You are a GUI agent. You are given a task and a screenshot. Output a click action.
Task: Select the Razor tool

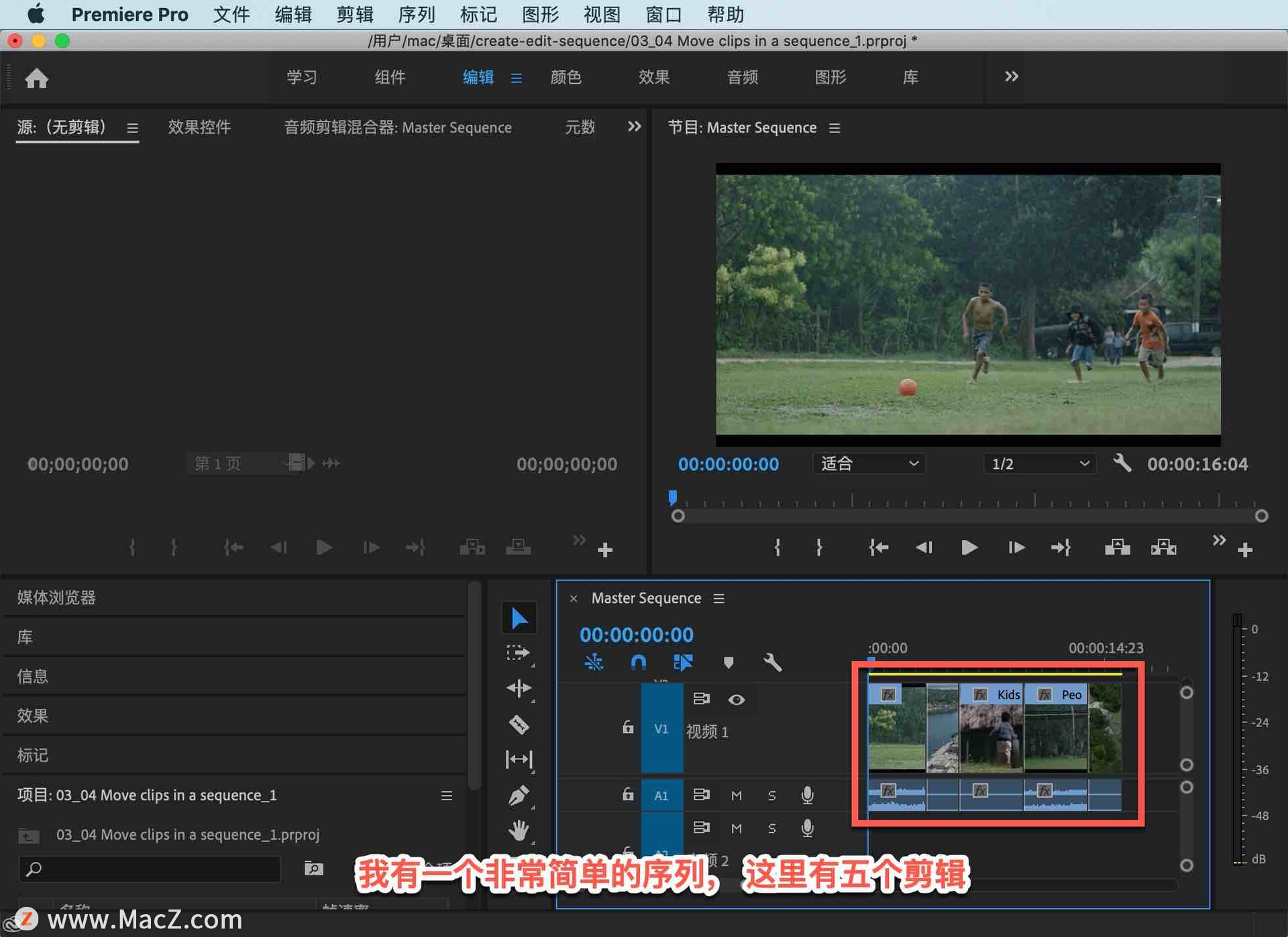pos(519,724)
